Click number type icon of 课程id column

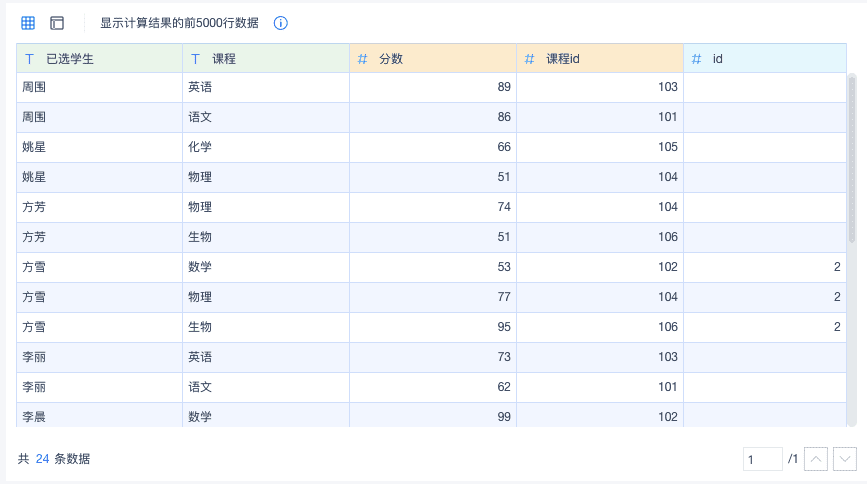point(529,59)
